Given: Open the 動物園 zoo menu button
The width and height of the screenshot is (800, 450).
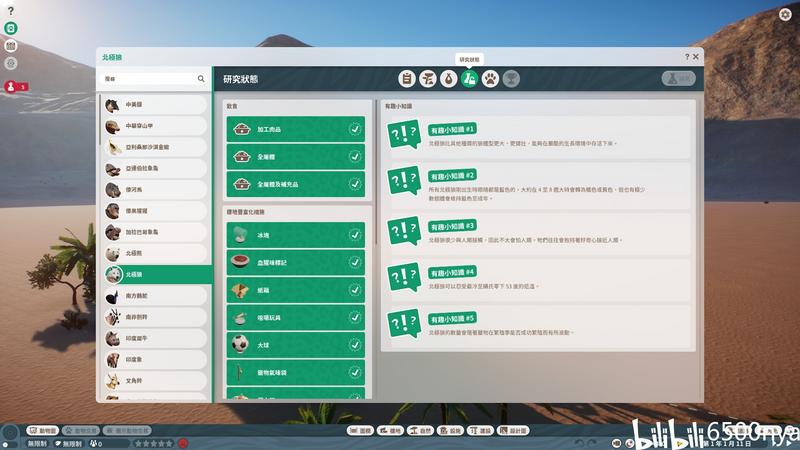Looking at the screenshot, I should [x=43, y=431].
